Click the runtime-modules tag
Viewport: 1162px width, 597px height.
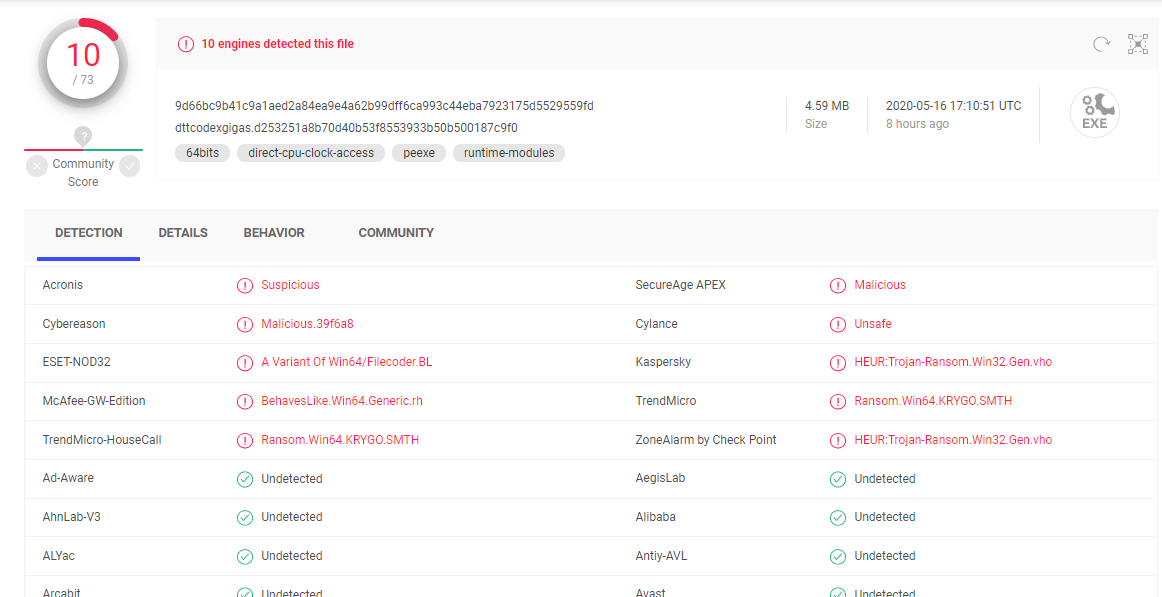pos(509,153)
